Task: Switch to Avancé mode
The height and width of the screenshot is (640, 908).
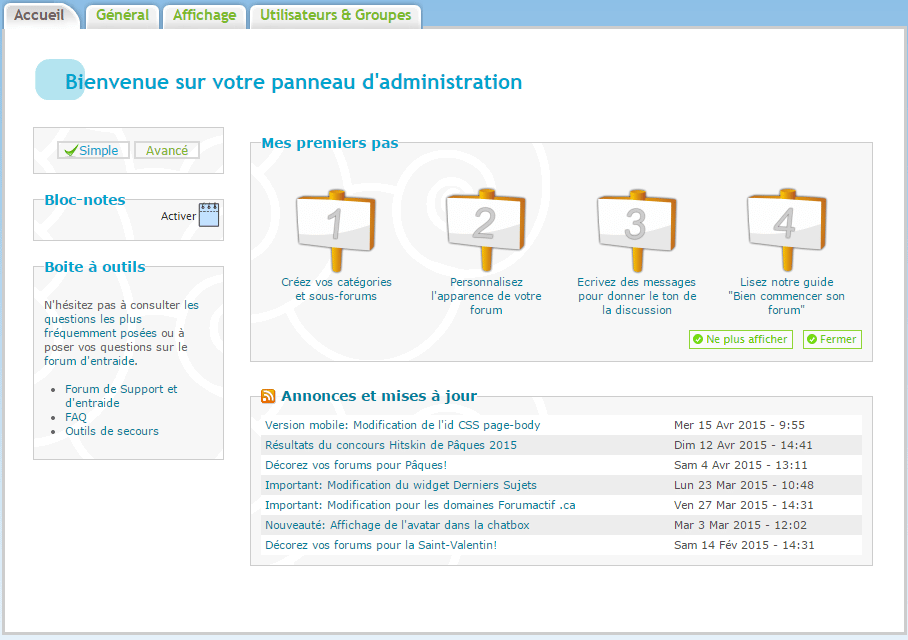Action: pyautogui.click(x=167, y=151)
